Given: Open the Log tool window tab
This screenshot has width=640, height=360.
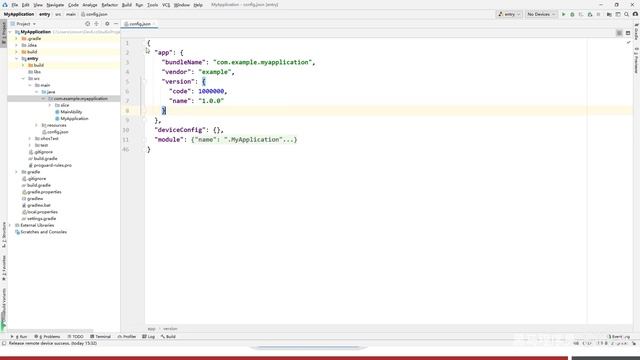Looking at the screenshot, I should click(149, 337).
